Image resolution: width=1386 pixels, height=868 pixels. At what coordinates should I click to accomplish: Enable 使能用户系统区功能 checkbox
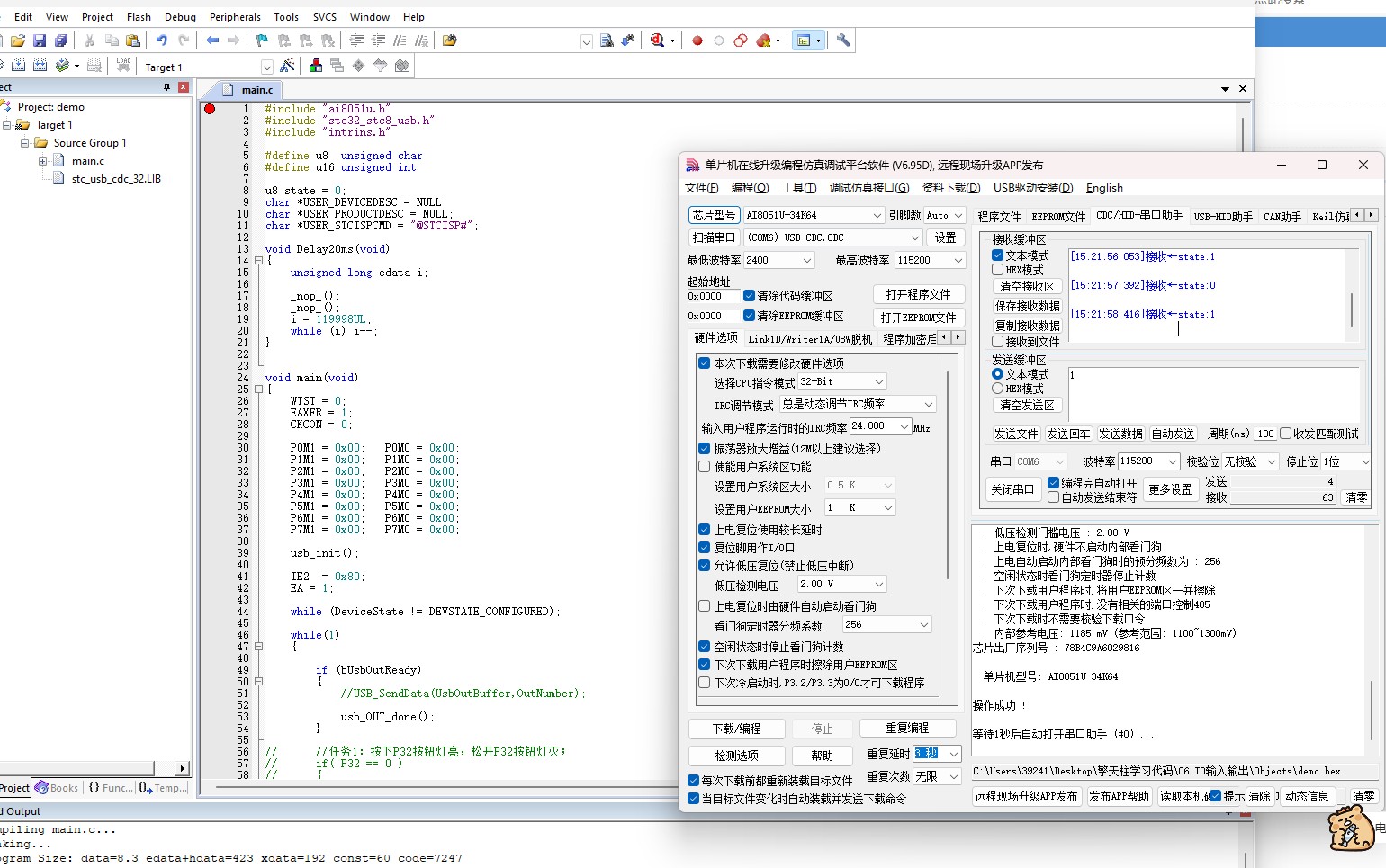[705, 466]
